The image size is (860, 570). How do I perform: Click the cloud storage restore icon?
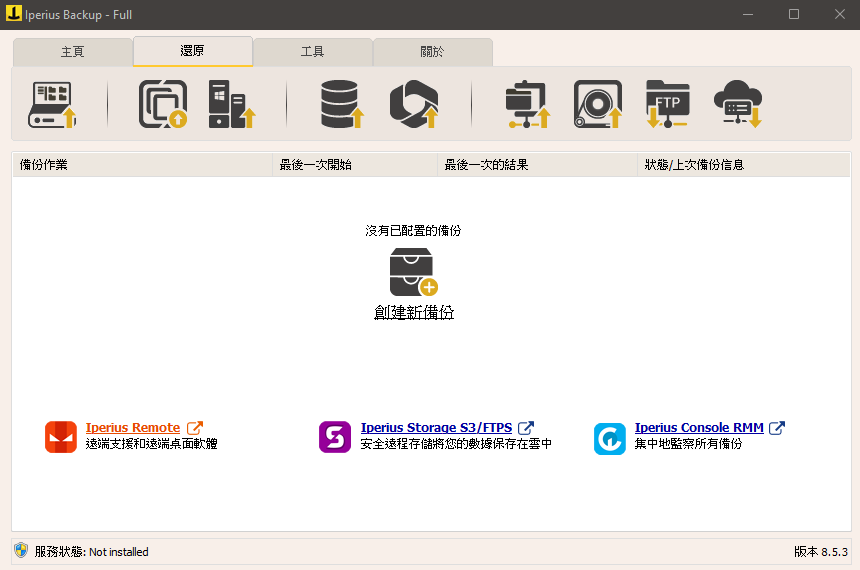[738, 104]
